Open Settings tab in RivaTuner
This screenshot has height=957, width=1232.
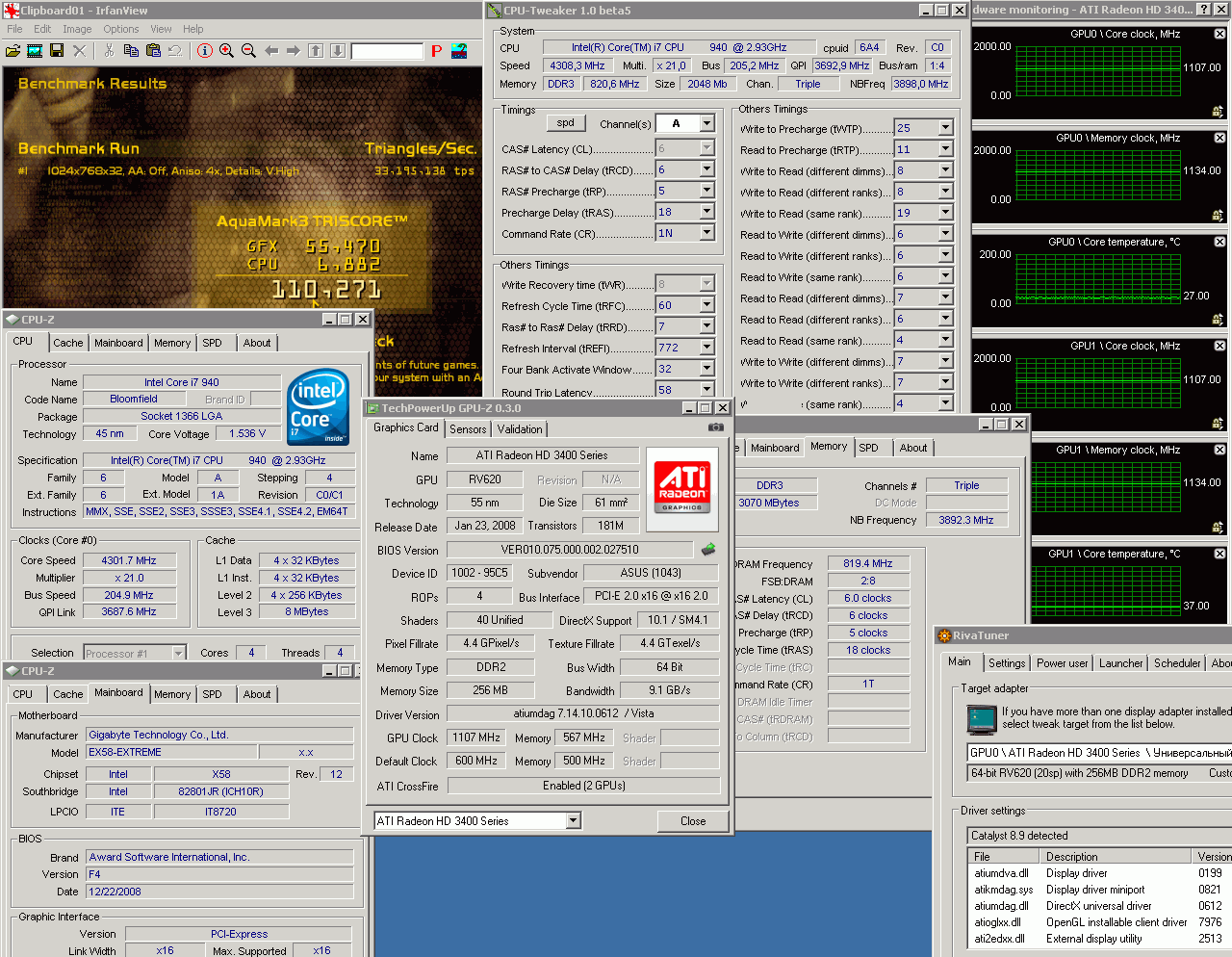pyautogui.click(x=1007, y=663)
